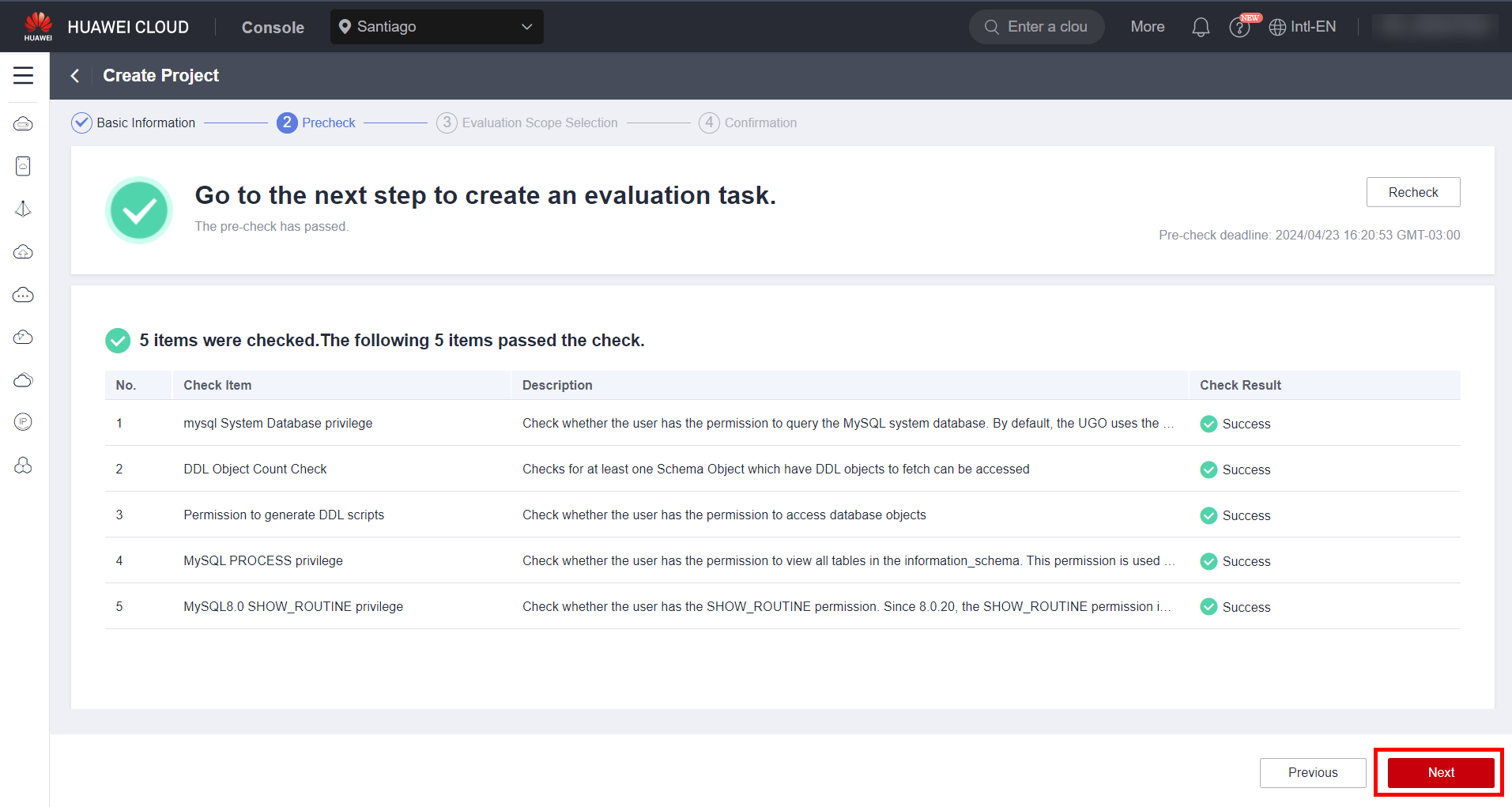Click the notification bell icon
The image size is (1512, 807).
click(1201, 28)
